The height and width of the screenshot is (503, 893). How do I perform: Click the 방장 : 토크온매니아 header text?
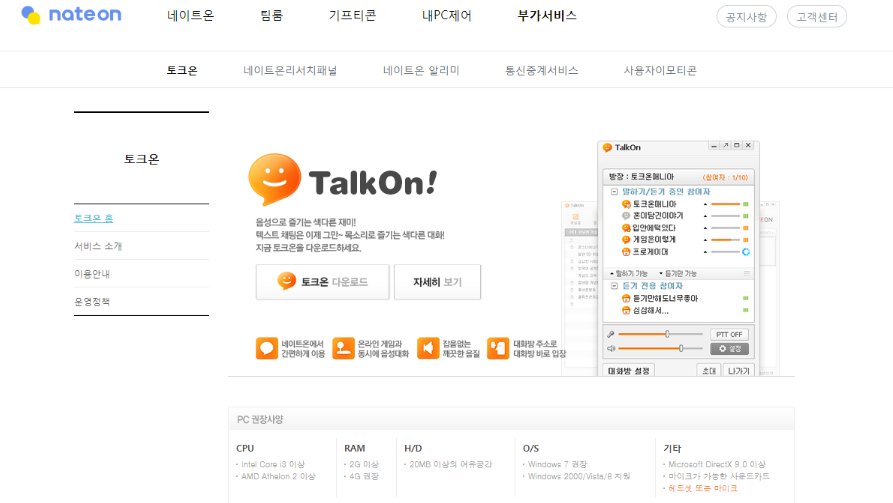click(641, 177)
